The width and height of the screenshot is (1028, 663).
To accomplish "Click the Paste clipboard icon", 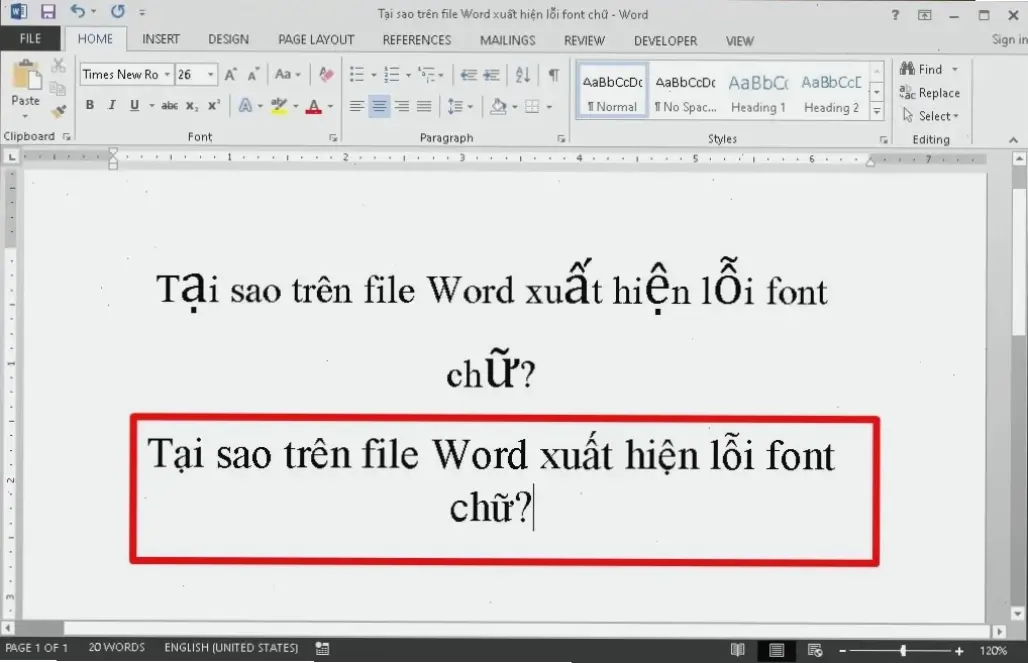I will point(26,75).
